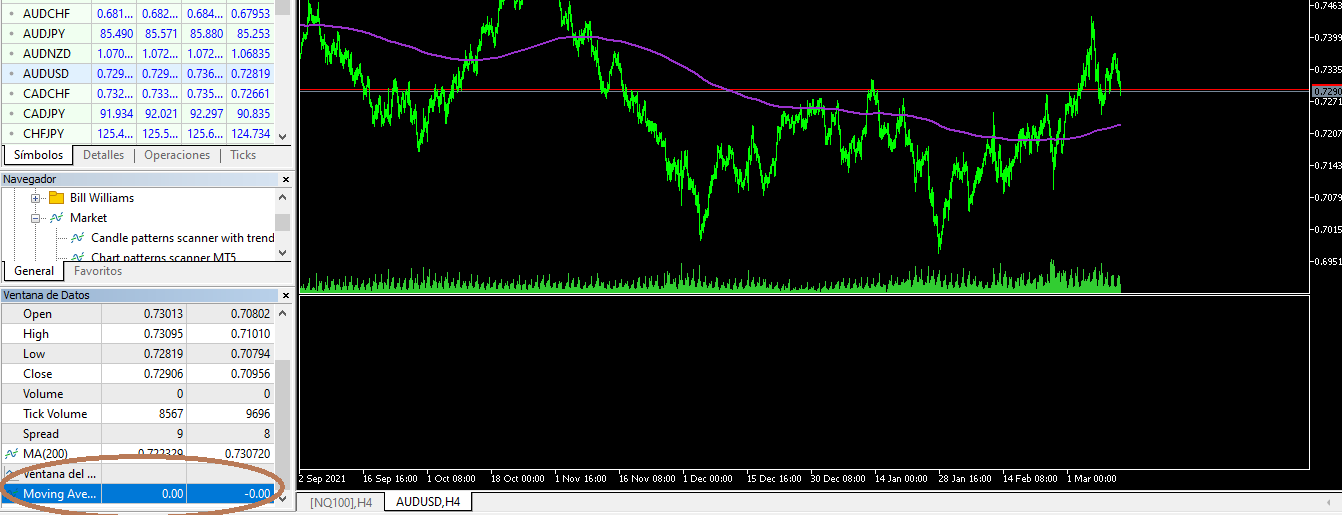Click Navegador scrollbar up arrow
Screen dimensions: 1342x515
pos(283,196)
